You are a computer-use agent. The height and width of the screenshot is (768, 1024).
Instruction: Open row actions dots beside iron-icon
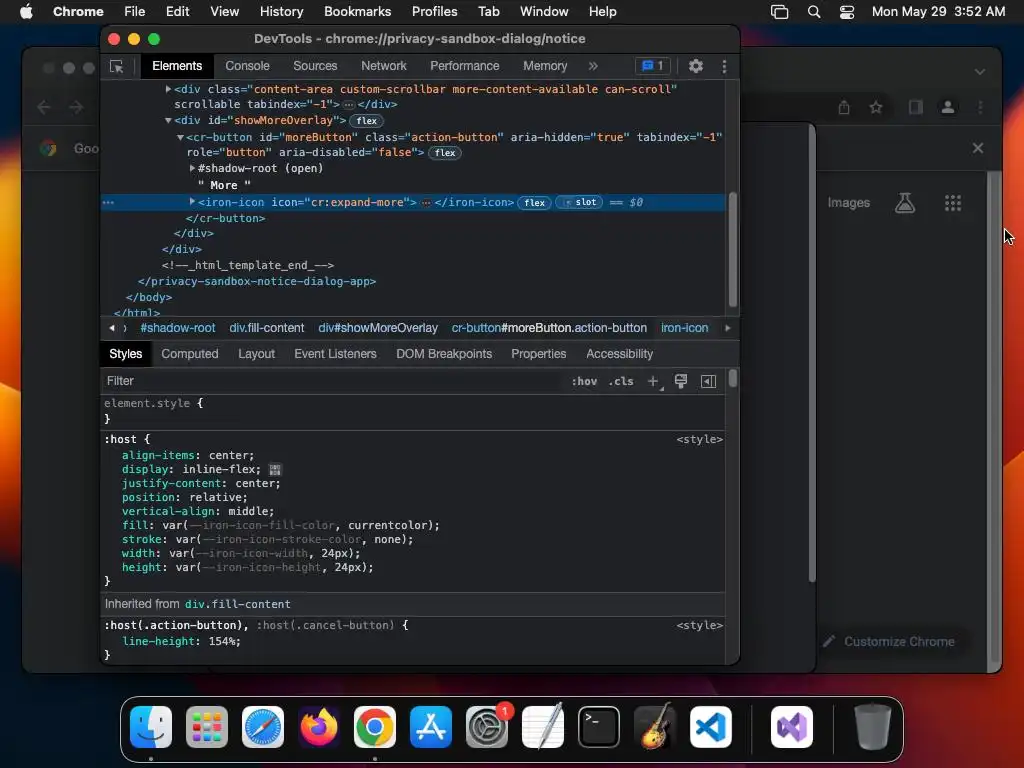(108, 202)
